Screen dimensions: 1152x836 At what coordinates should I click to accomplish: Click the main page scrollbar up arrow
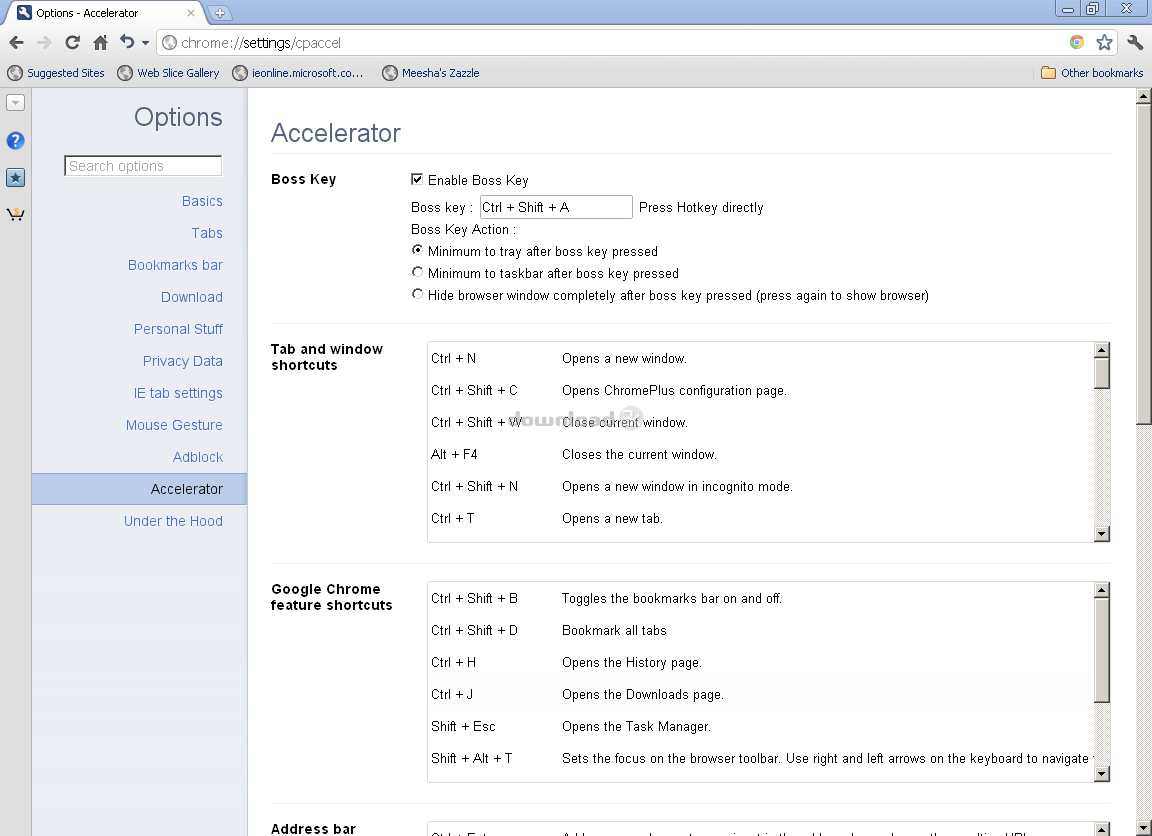1143,96
